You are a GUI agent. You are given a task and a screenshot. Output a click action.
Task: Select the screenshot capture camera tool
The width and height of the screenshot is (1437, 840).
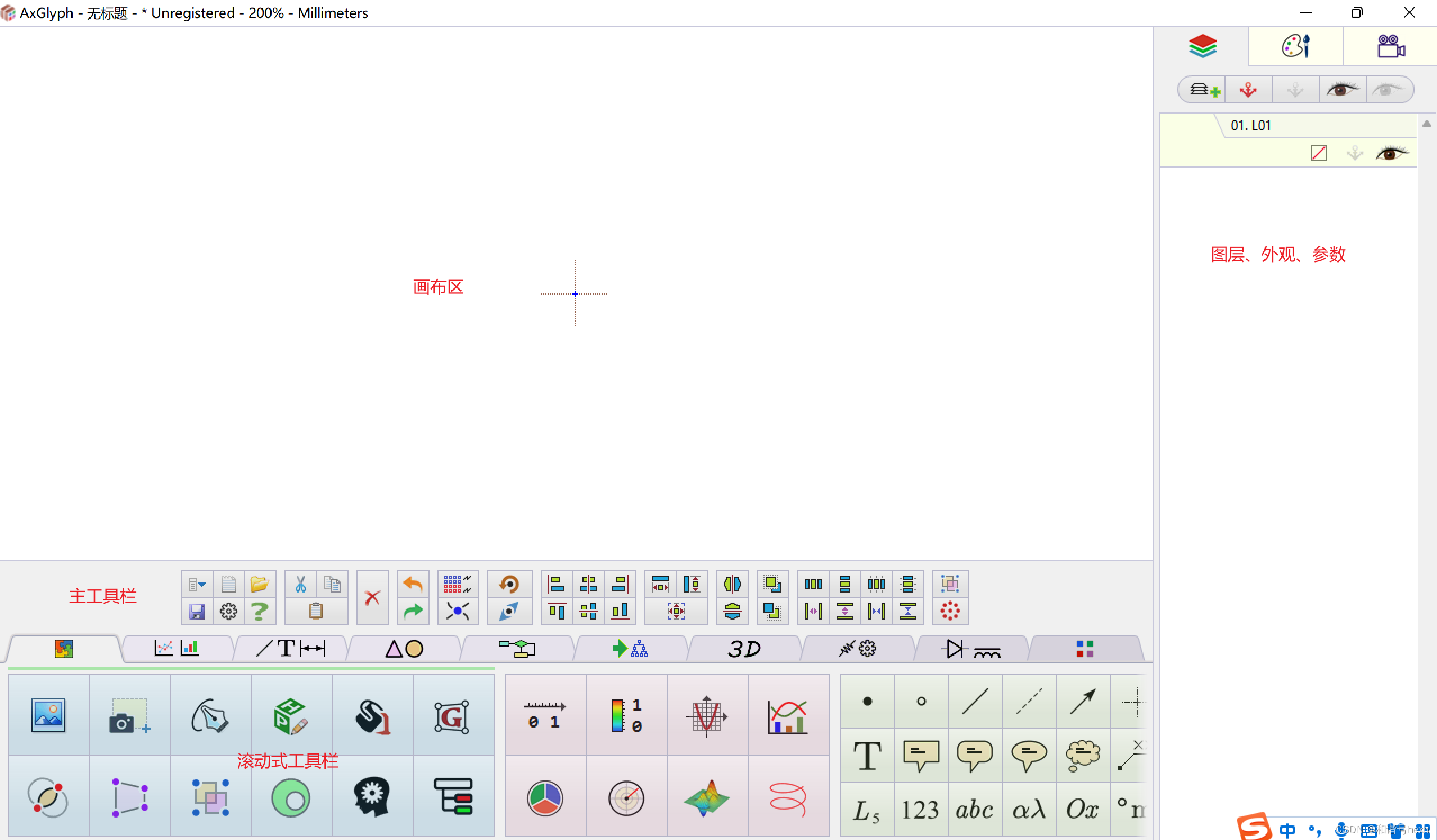click(x=129, y=715)
